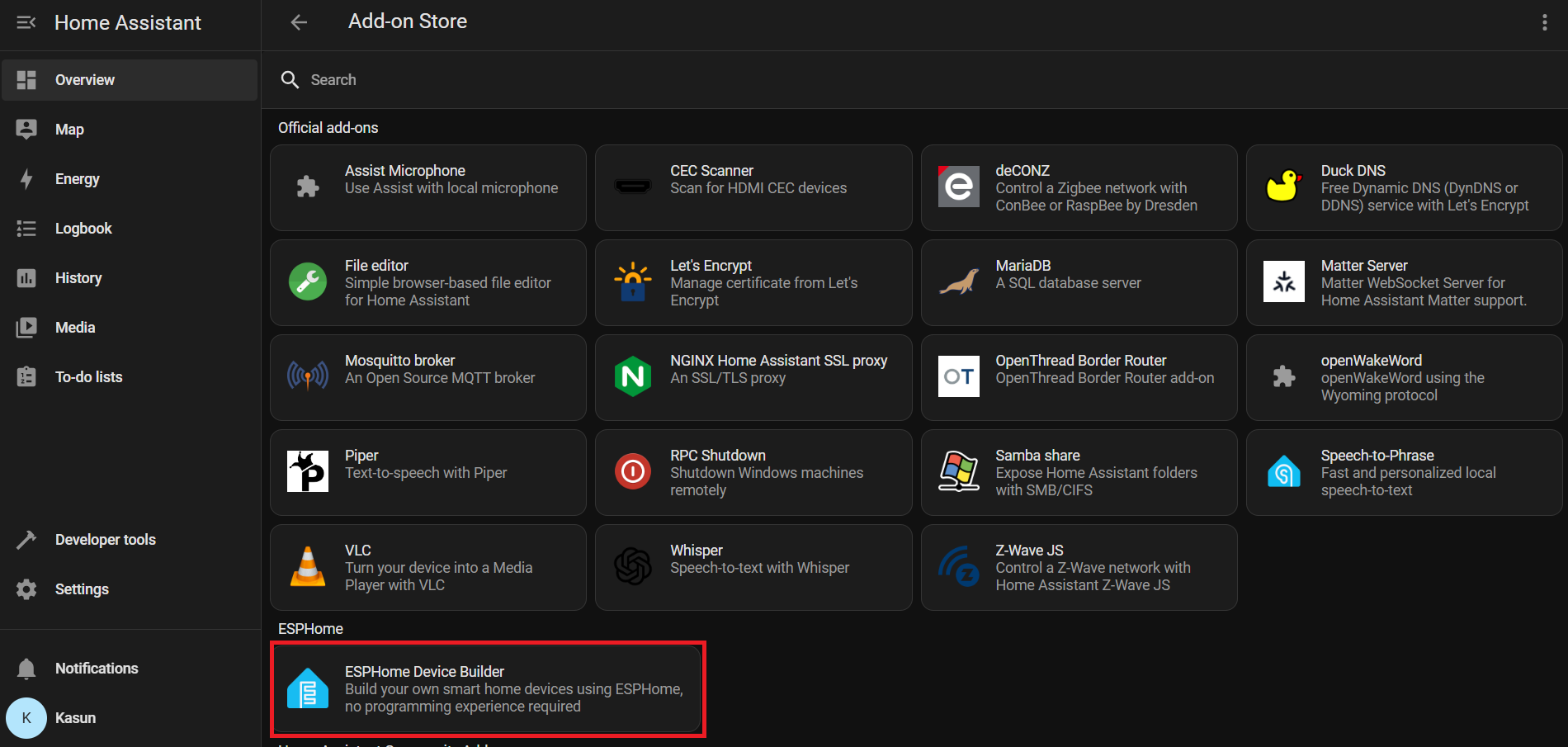Screen dimensions: 1568x747
Task: Click the ESPHome section heading
Action: pos(310,629)
